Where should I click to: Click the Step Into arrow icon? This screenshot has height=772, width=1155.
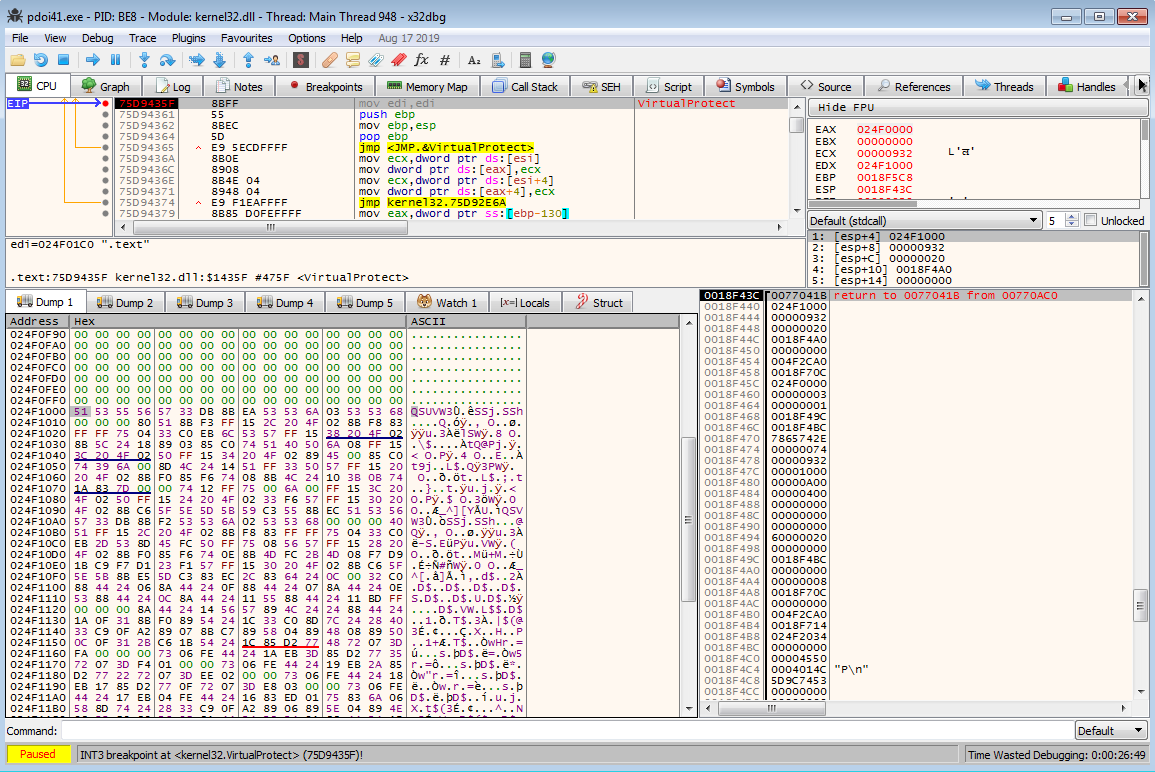(144, 60)
